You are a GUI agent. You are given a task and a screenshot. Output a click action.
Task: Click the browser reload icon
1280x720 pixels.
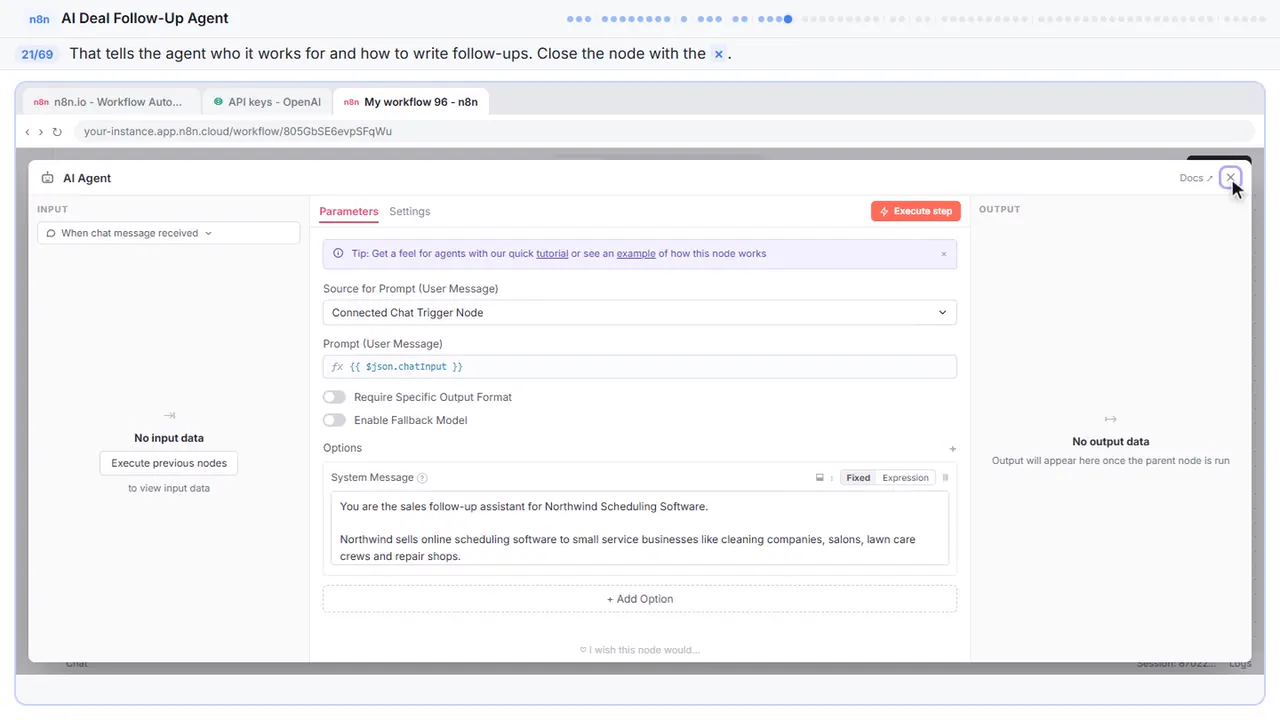(x=57, y=132)
